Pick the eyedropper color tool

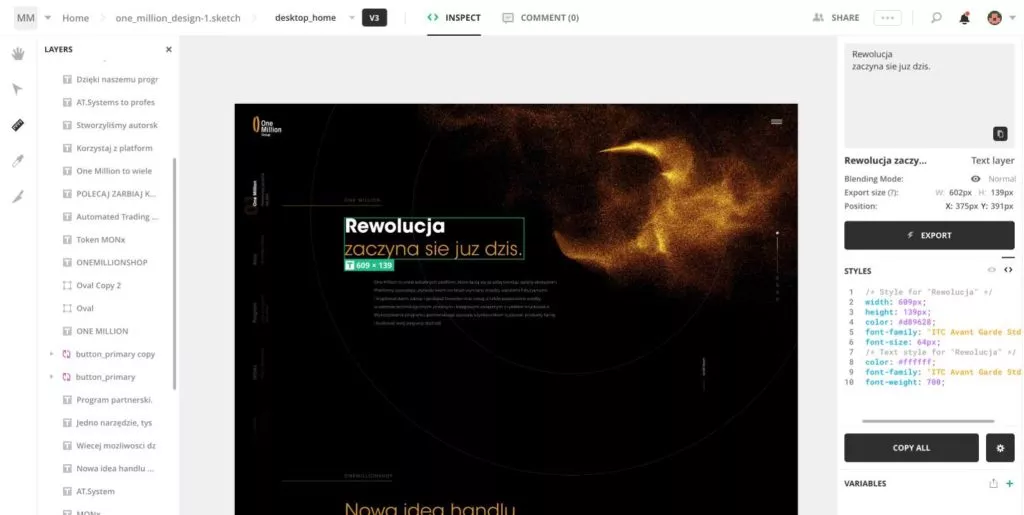pyautogui.click(x=17, y=161)
